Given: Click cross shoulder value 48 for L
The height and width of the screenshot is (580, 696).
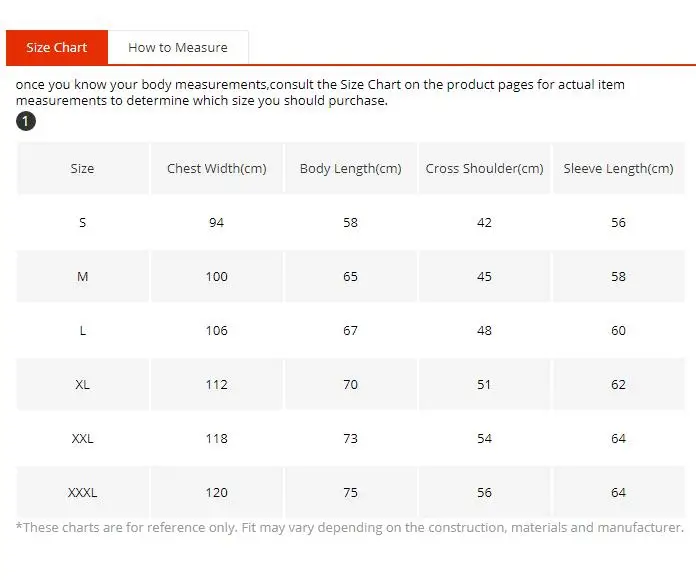Looking at the screenshot, I should (484, 331).
